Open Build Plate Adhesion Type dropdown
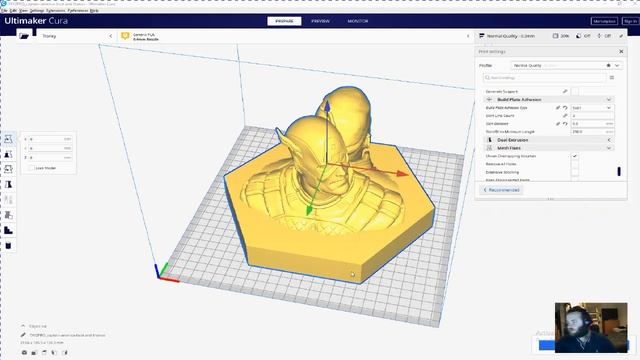 pos(592,108)
